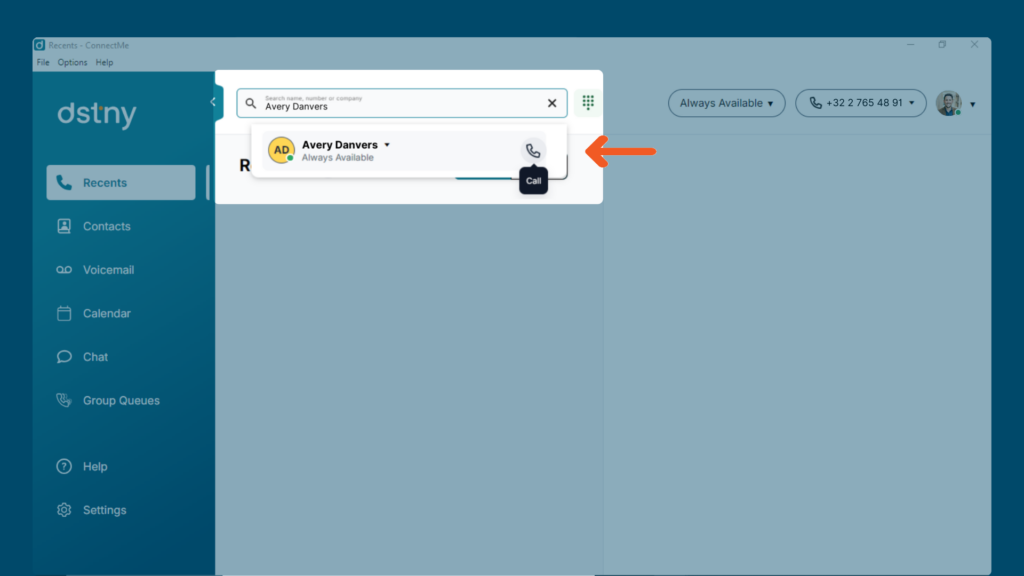Select the Avery Danvers name in results
Viewport: 1024px width, 576px height.
[340, 145]
